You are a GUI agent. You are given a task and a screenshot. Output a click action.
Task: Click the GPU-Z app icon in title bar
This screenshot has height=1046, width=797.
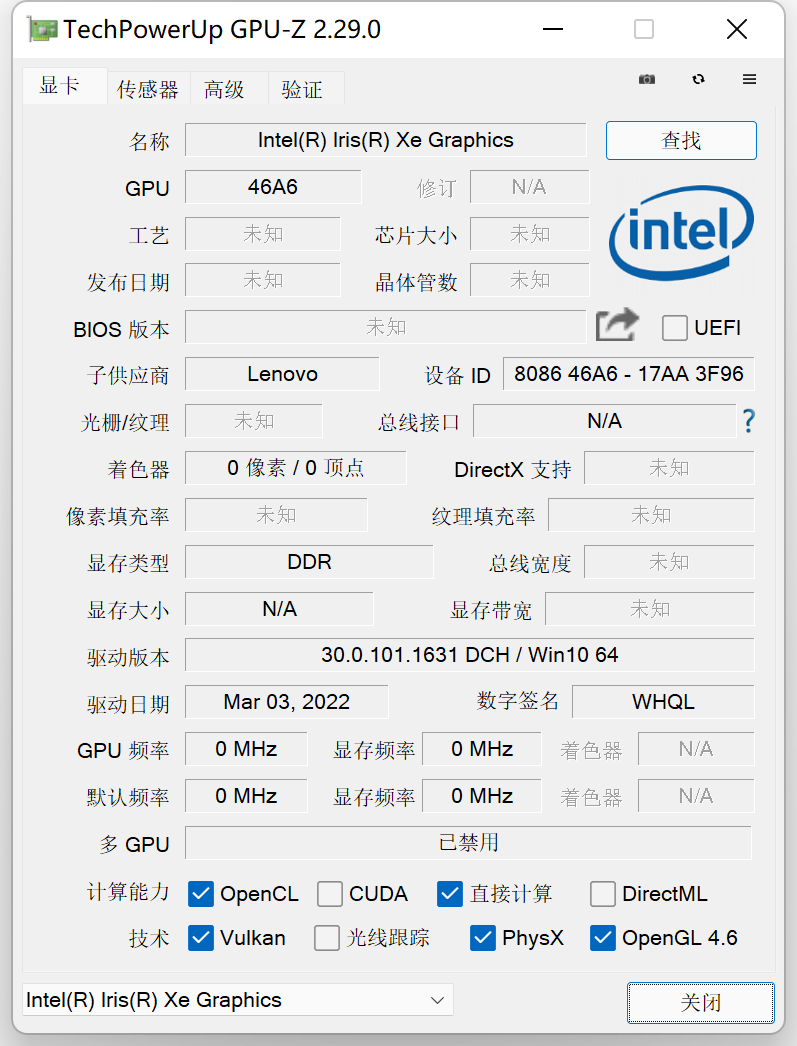pos(41,30)
